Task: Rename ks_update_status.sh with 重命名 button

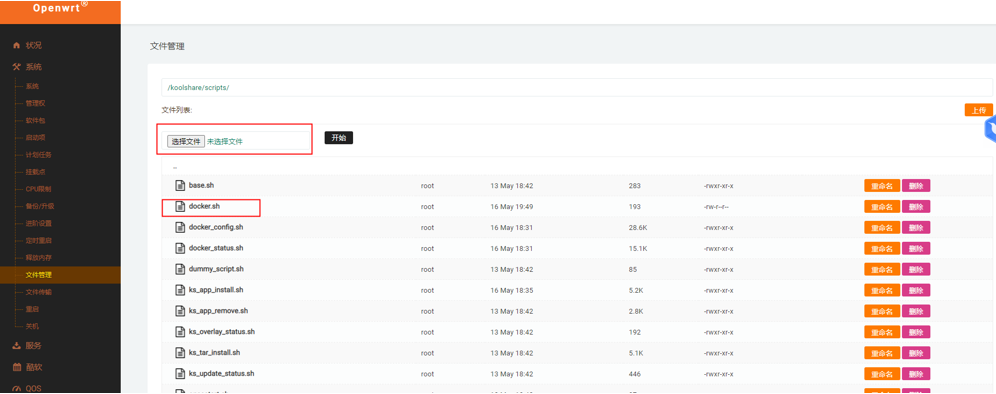Action: tap(882, 374)
